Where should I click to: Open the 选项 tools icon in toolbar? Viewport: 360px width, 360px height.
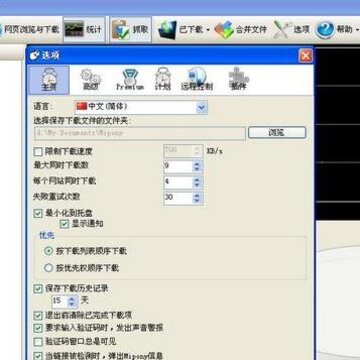(x=282, y=30)
